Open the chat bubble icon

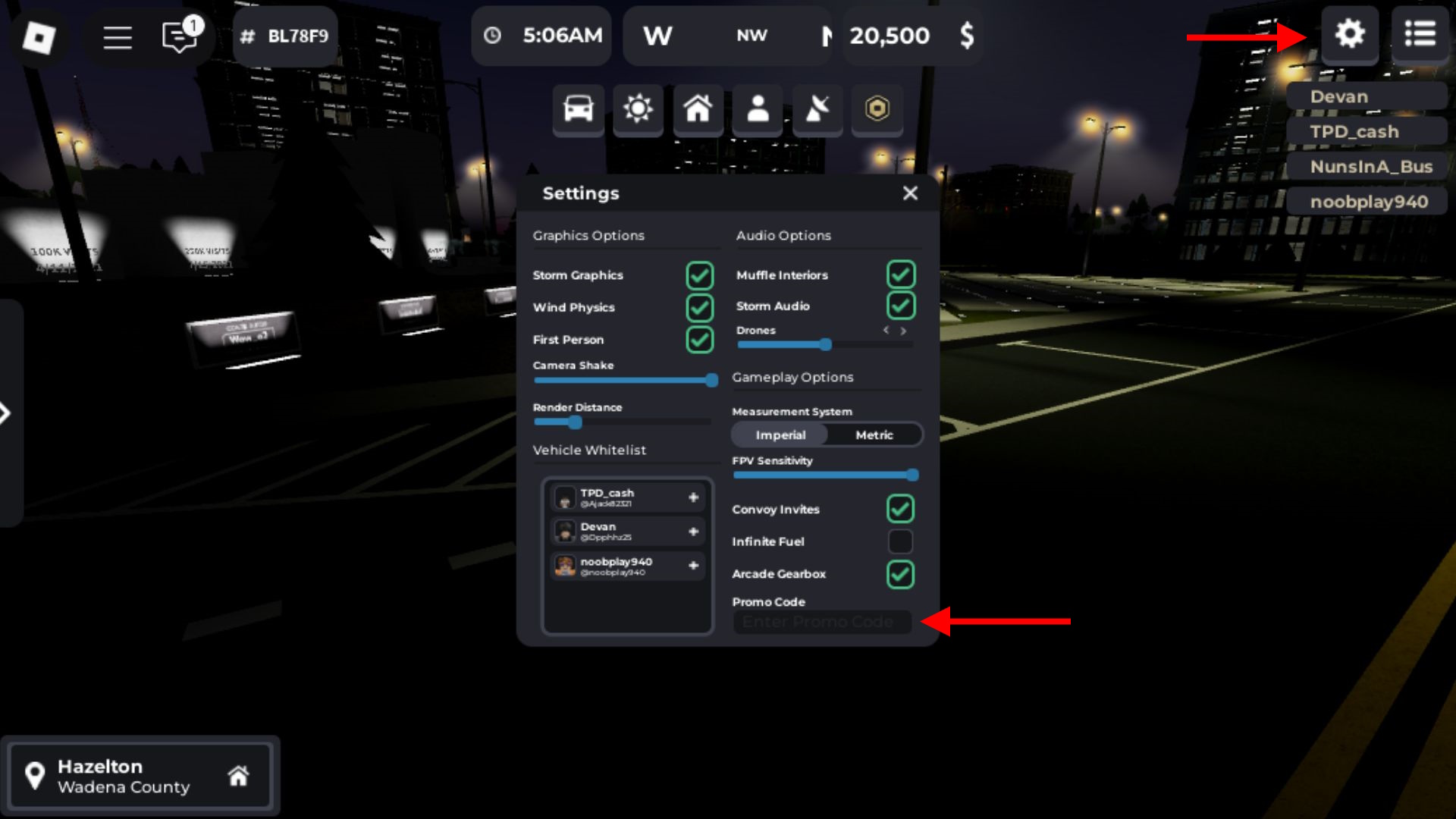tap(180, 36)
